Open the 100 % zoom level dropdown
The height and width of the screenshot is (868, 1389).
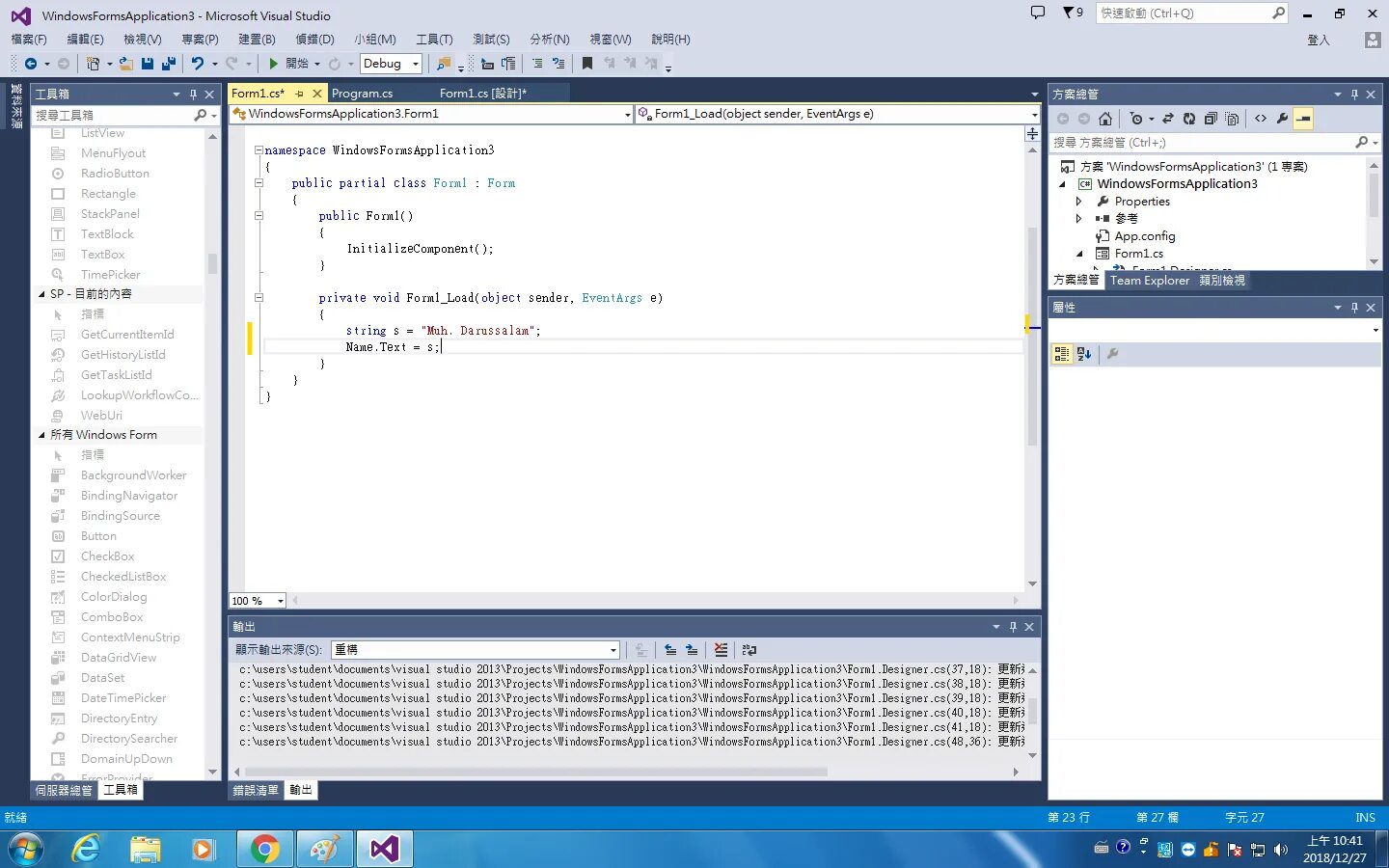pos(258,601)
